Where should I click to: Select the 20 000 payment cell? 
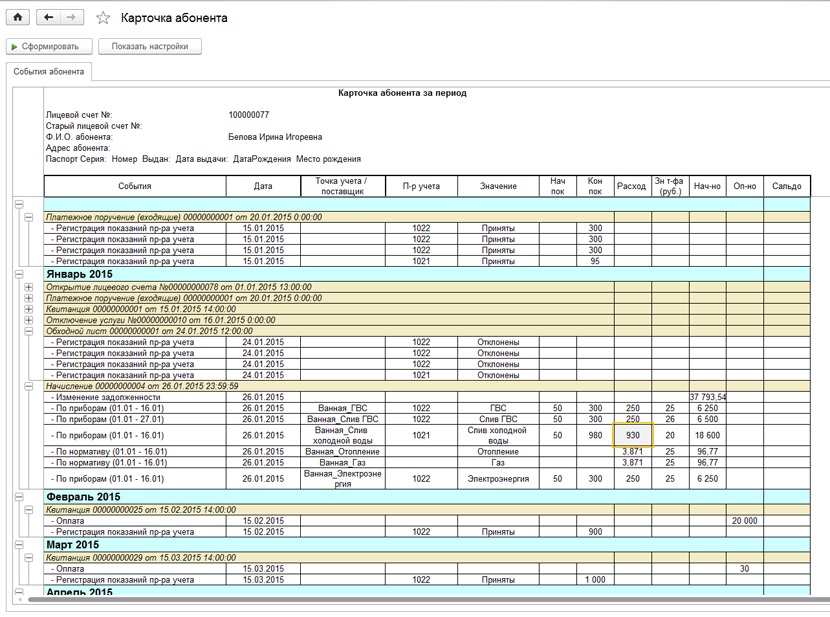pos(744,521)
